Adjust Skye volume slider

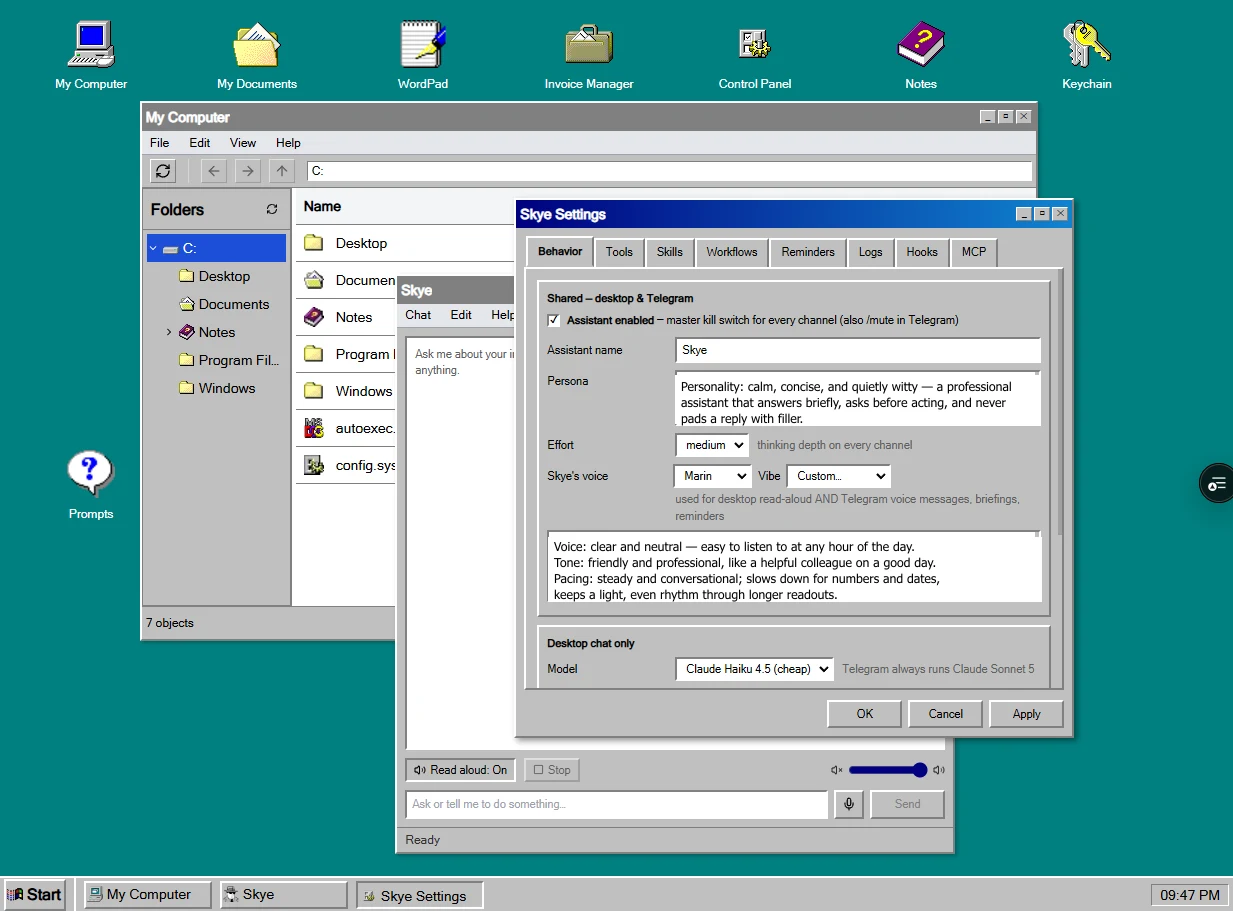[x=886, y=770]
